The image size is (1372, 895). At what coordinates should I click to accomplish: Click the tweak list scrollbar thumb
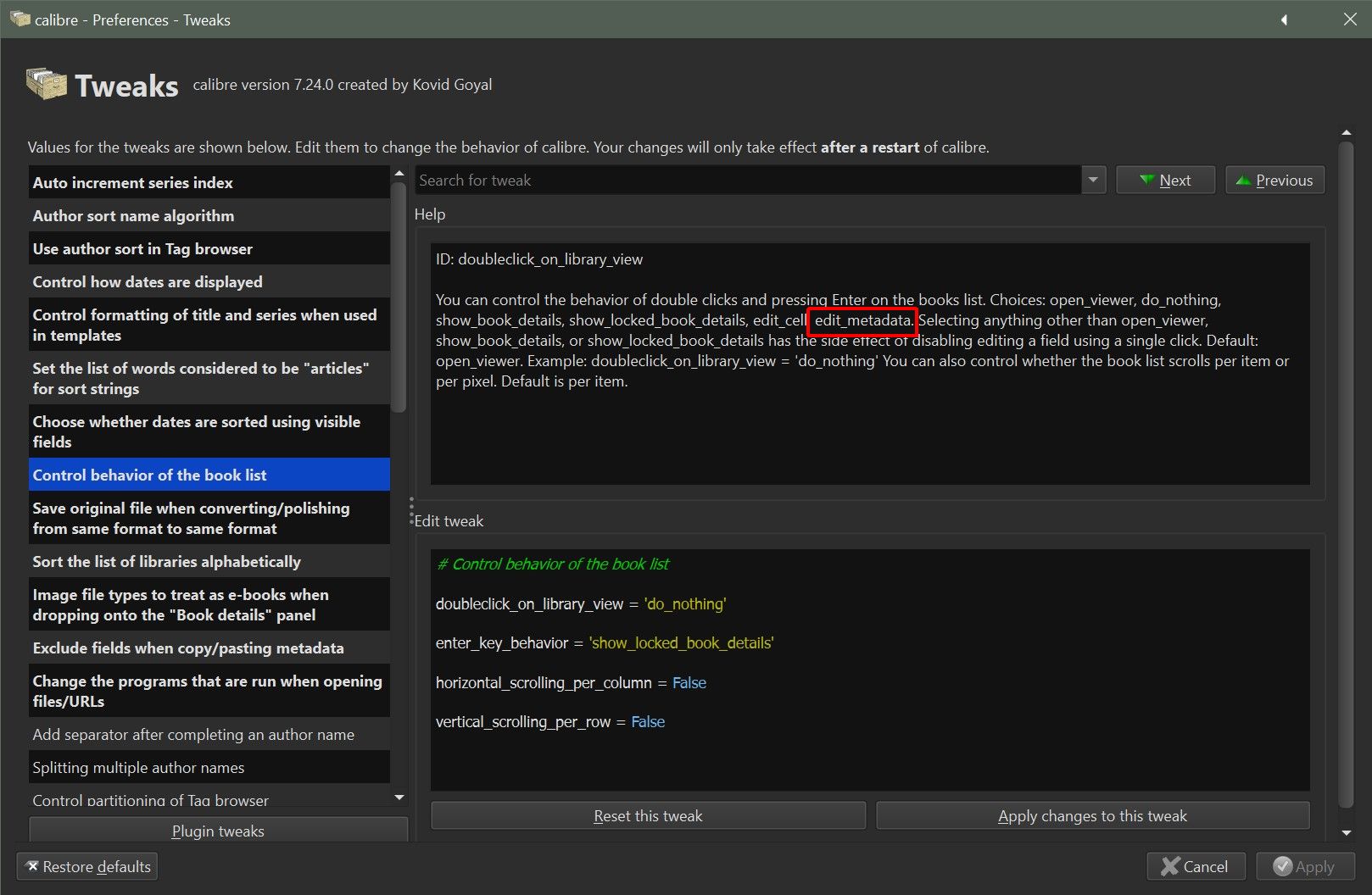pyautogui.click(x=399, y=297)
